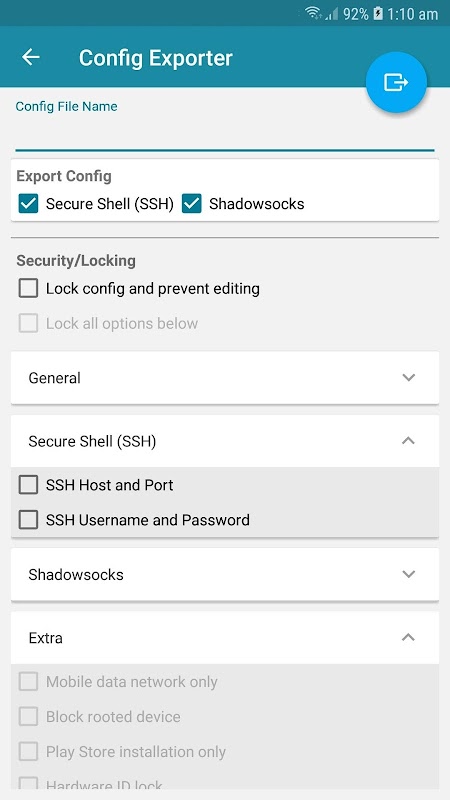Collapse the Extra section chevron
This screenshot has width=450, height=800.
[x=408, y=637]
